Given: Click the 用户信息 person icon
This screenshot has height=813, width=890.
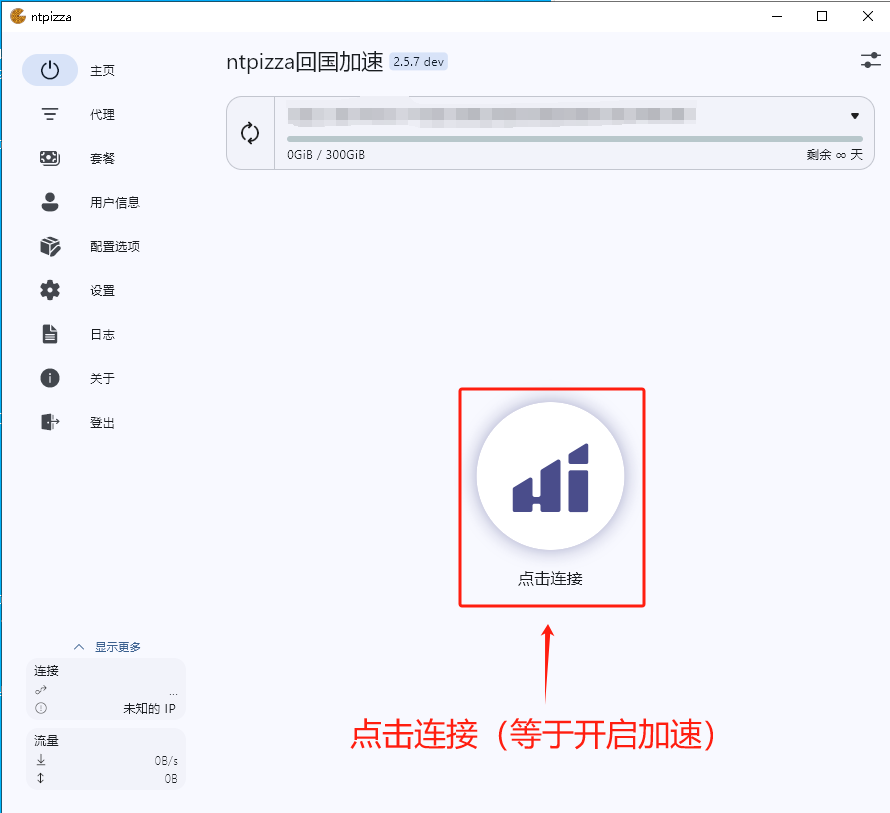Looking at the screenshot, I should click(x=50, y=202).
